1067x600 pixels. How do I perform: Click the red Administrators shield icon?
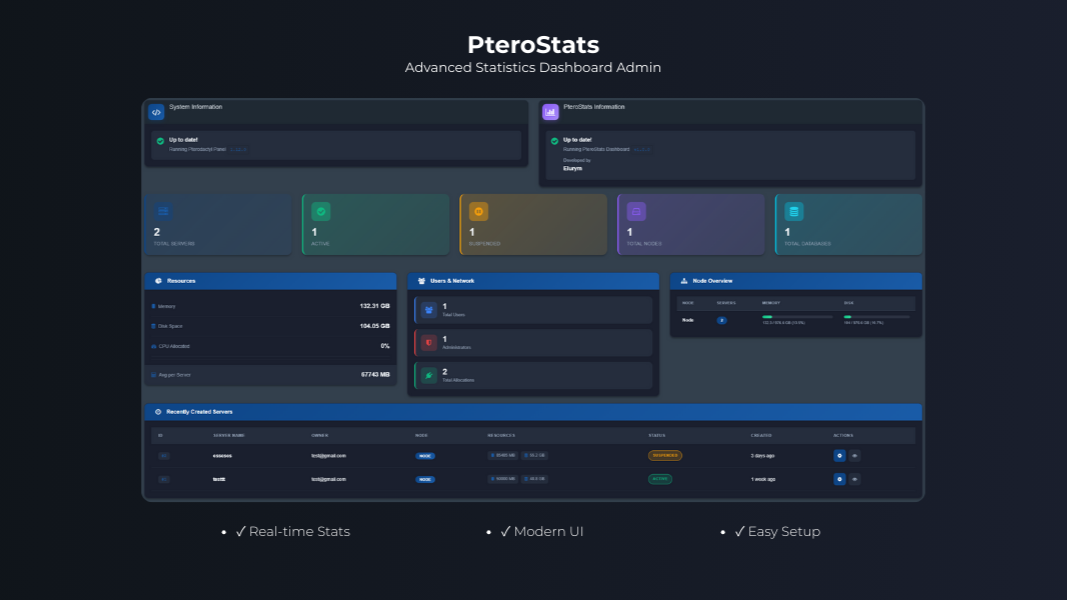[428, 343]
